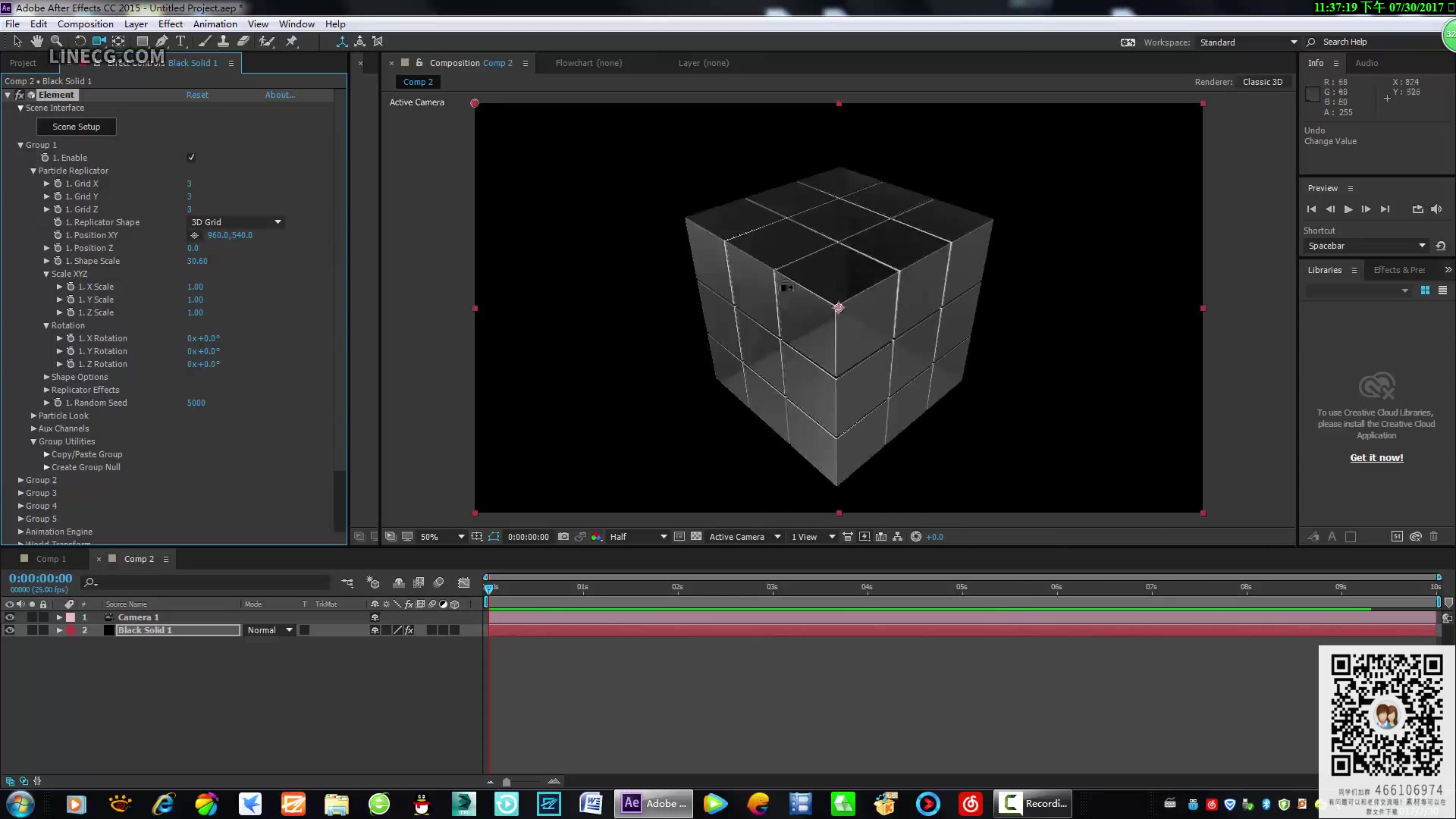Image resolution: width=1456 pixels, height=819 pixels.
Task: Click the Get it now! link
Action: tap(1376, 458)
